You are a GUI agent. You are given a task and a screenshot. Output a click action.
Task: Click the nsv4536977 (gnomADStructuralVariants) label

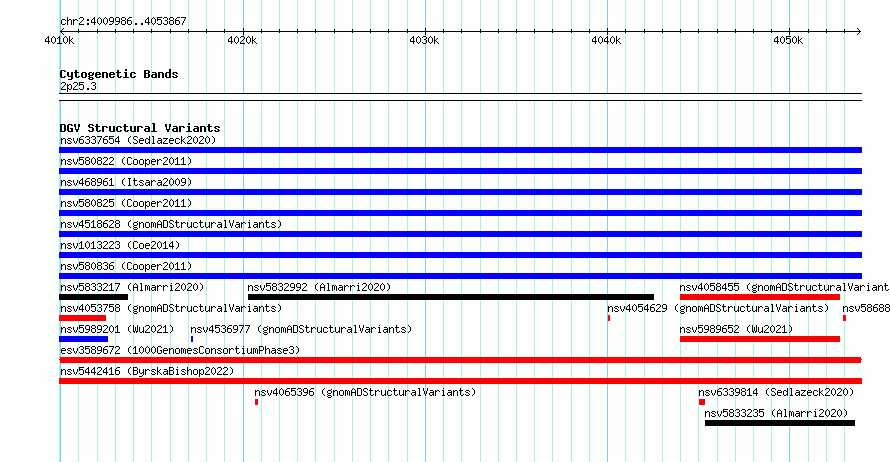301,329
